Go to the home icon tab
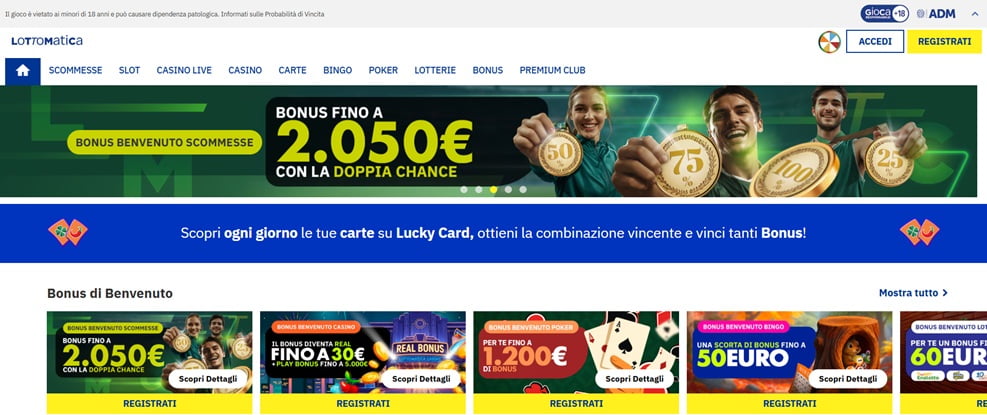This screenshot has height=415, width=987. 23,71
